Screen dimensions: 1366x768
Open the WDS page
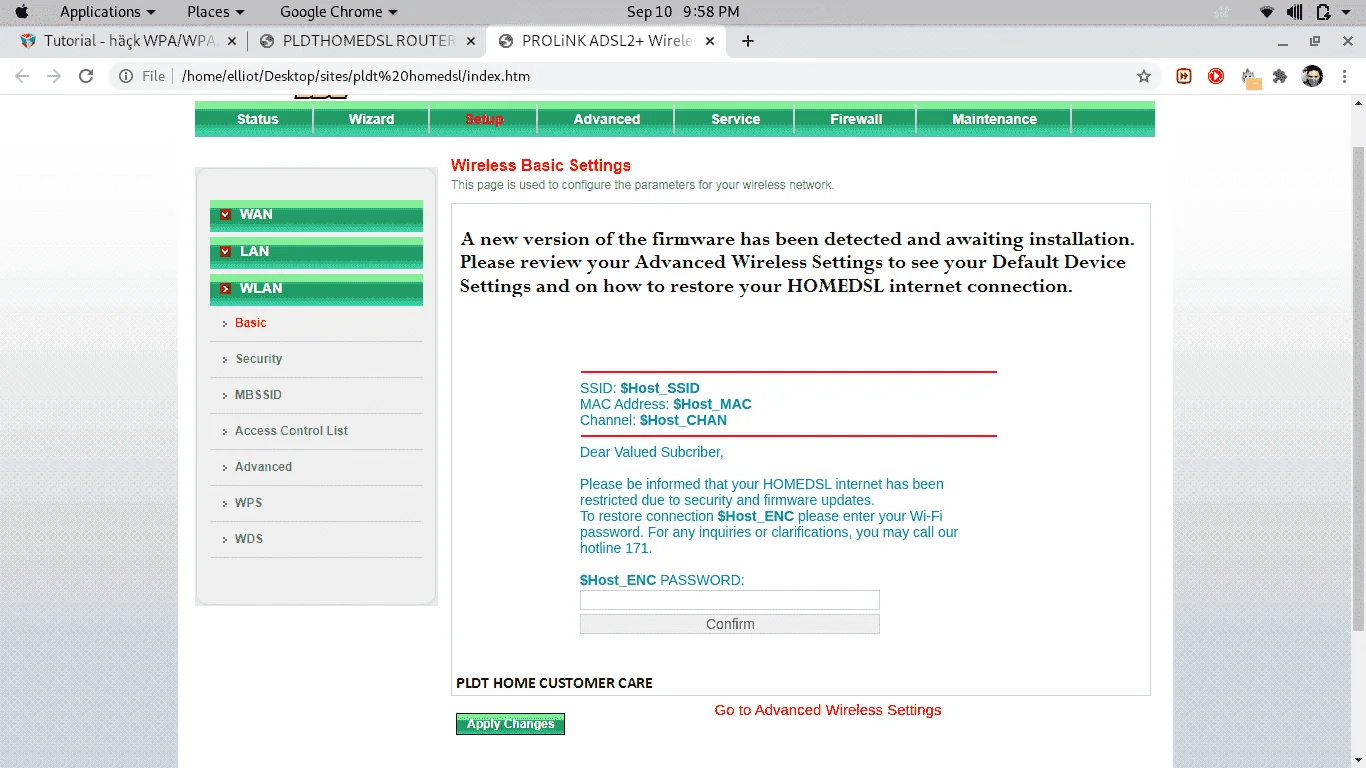tap(249, 539)
